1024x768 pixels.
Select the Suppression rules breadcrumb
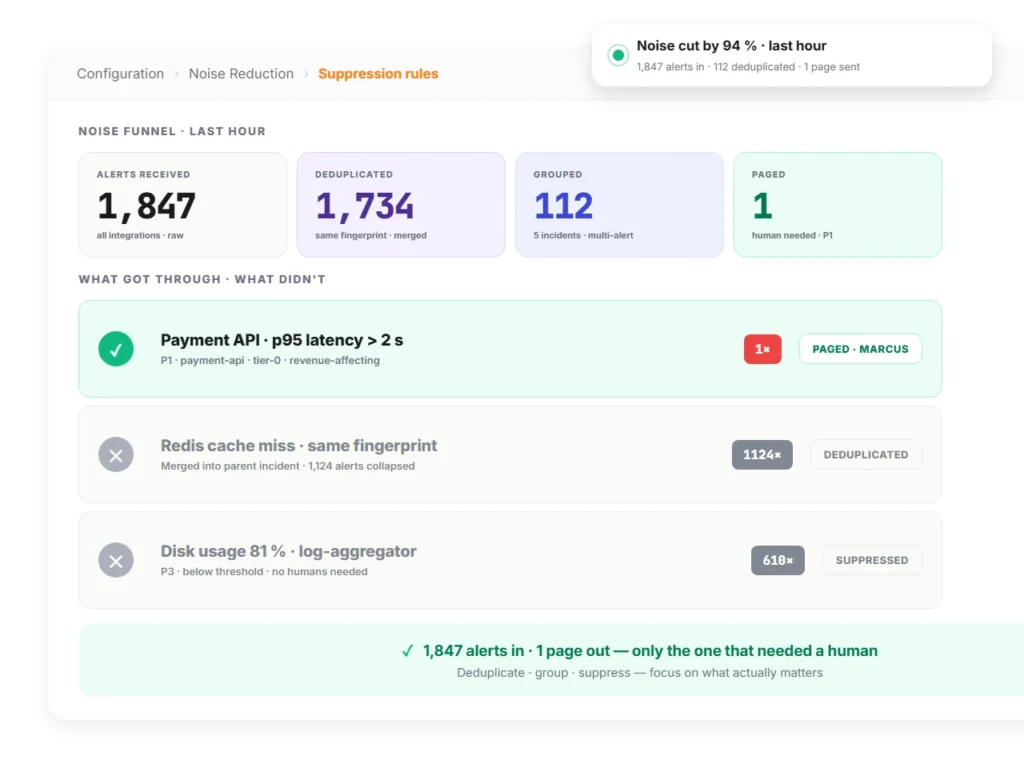click(378, 74)
